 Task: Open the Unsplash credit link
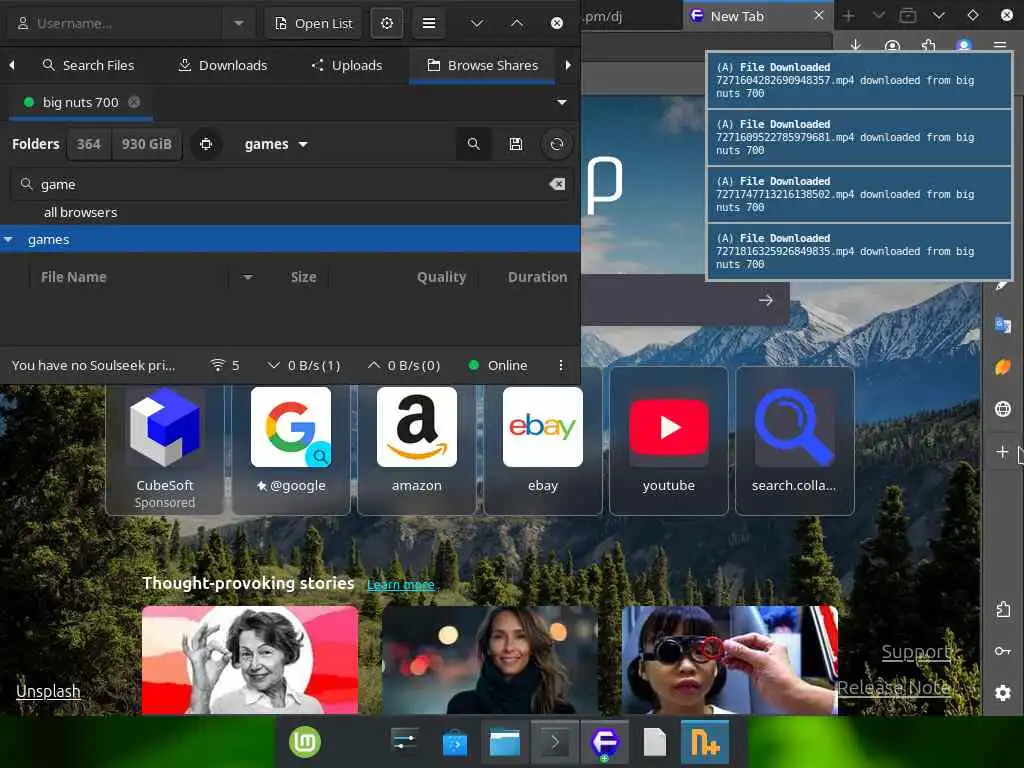[48, 691]
